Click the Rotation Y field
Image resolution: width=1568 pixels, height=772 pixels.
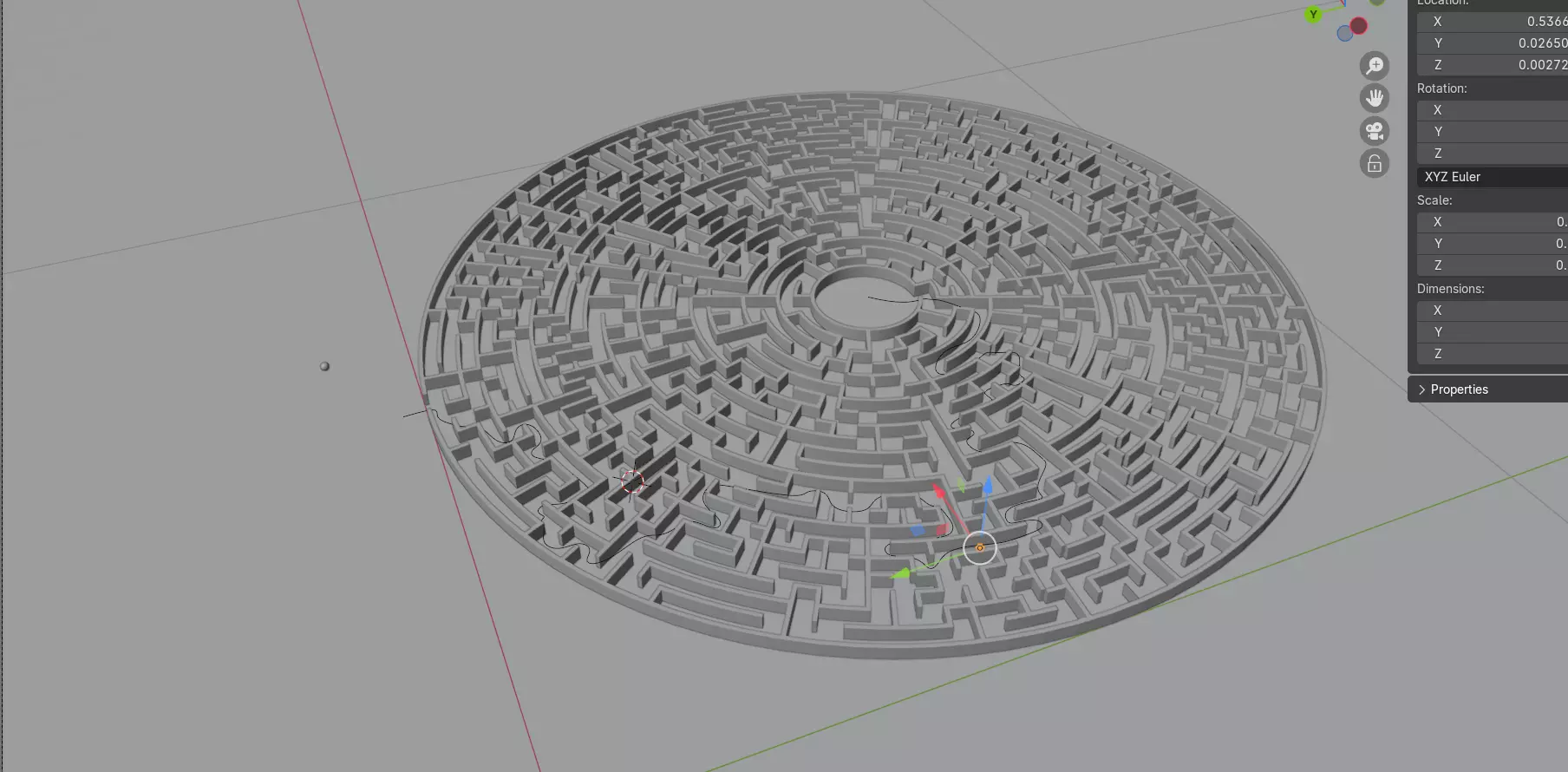point(1492,132)
